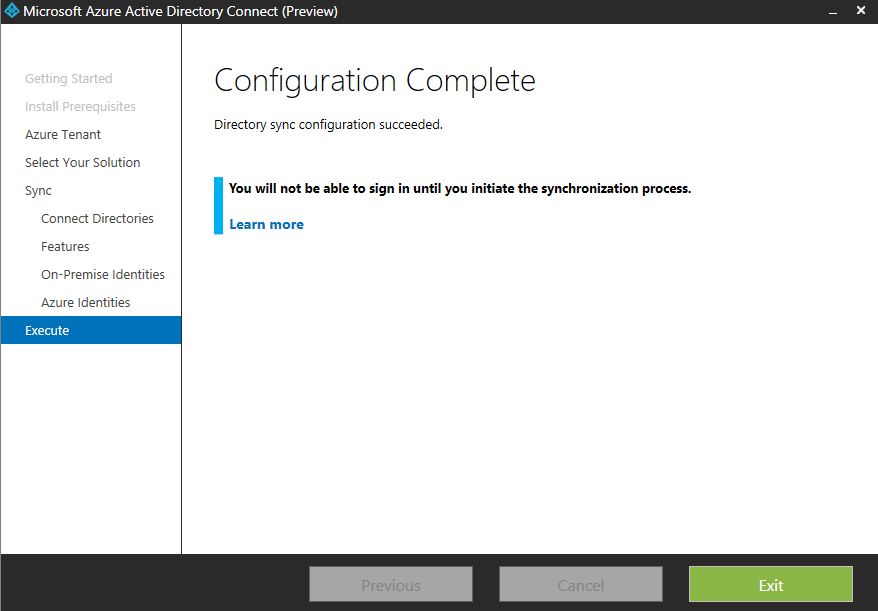Click the synchronization warning message text
Screen dimensions: 878x611
click(460, 189)
